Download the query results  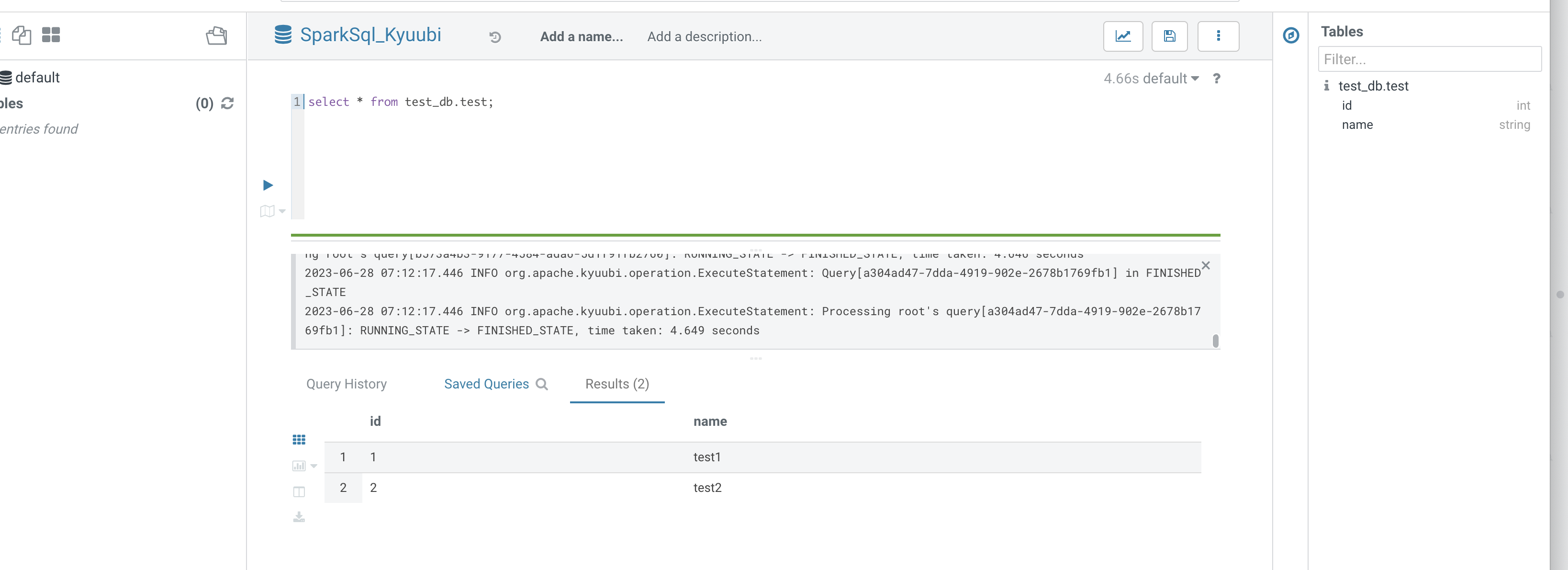[x=298, y=517]
